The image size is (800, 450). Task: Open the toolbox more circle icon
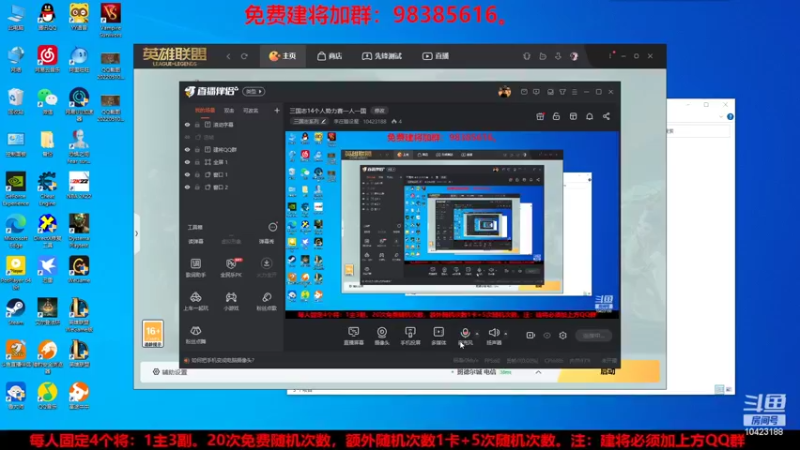click(x=273, y=227)
